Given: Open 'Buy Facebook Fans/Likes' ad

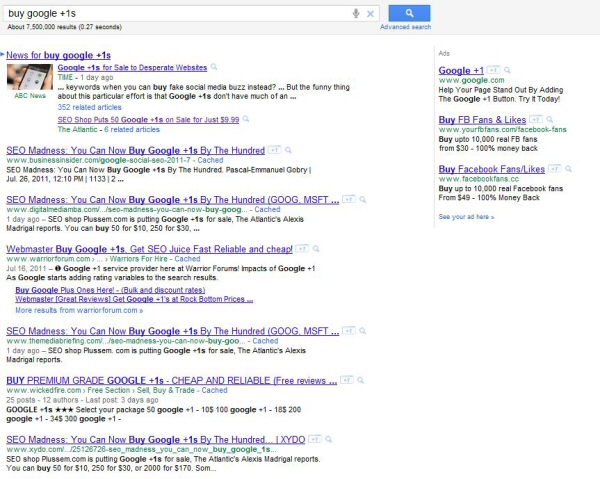Looking at the screenshot, I should [x=492, y=169].
